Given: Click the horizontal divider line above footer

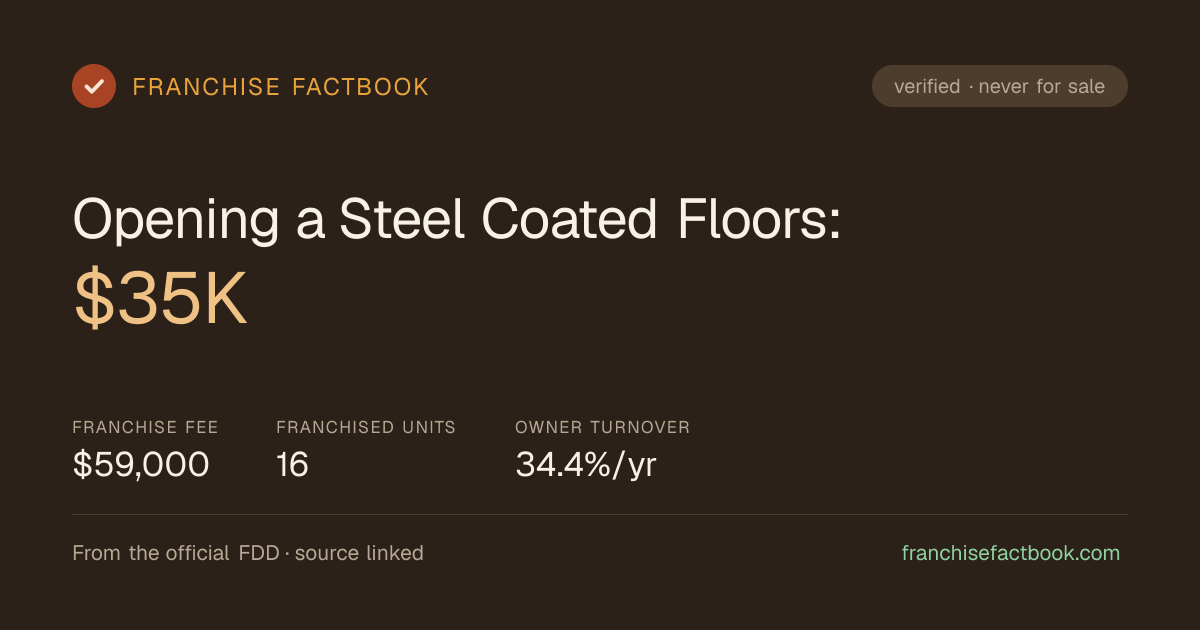Looking at the screenshot, I should click(x=600, y=514).
